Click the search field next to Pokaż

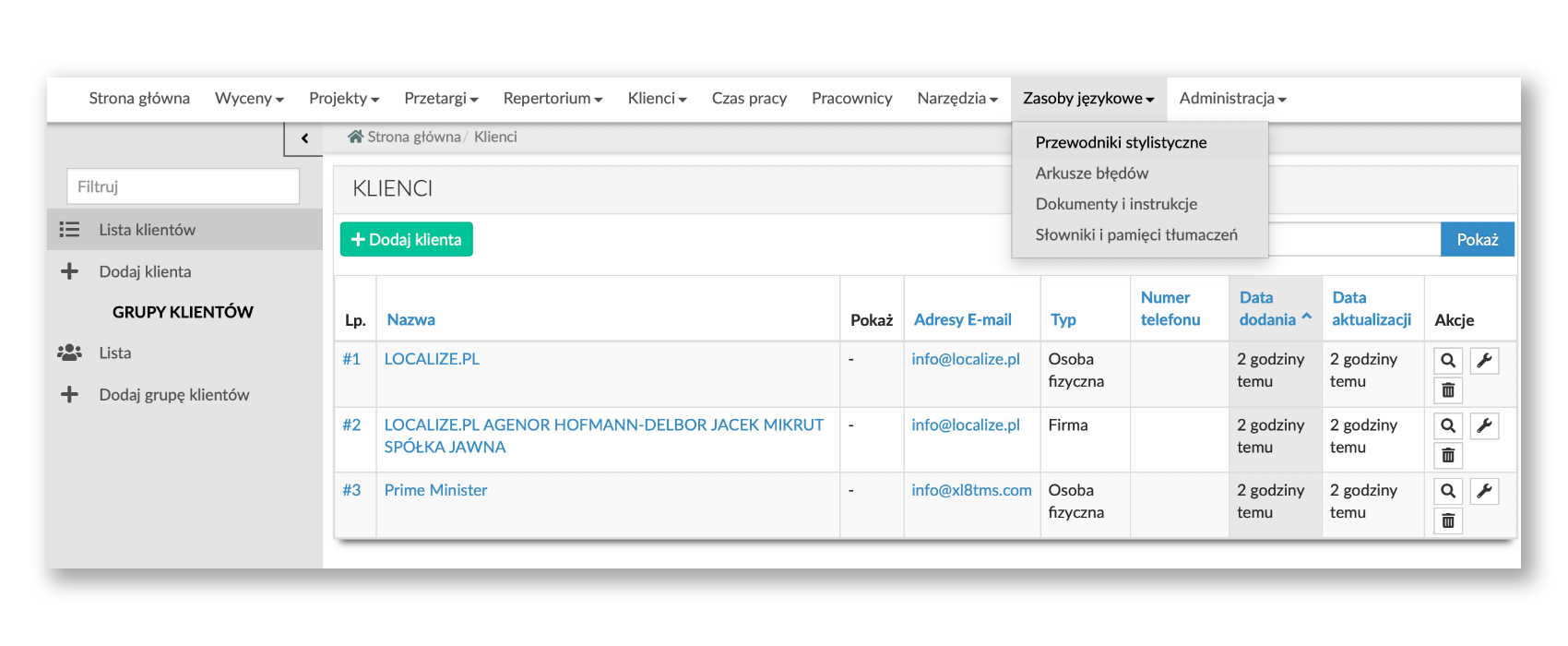tap(1354, 239)
